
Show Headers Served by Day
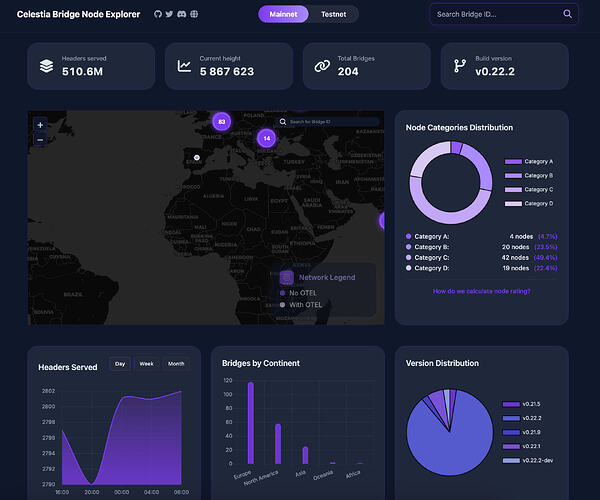tap(120, 364)
